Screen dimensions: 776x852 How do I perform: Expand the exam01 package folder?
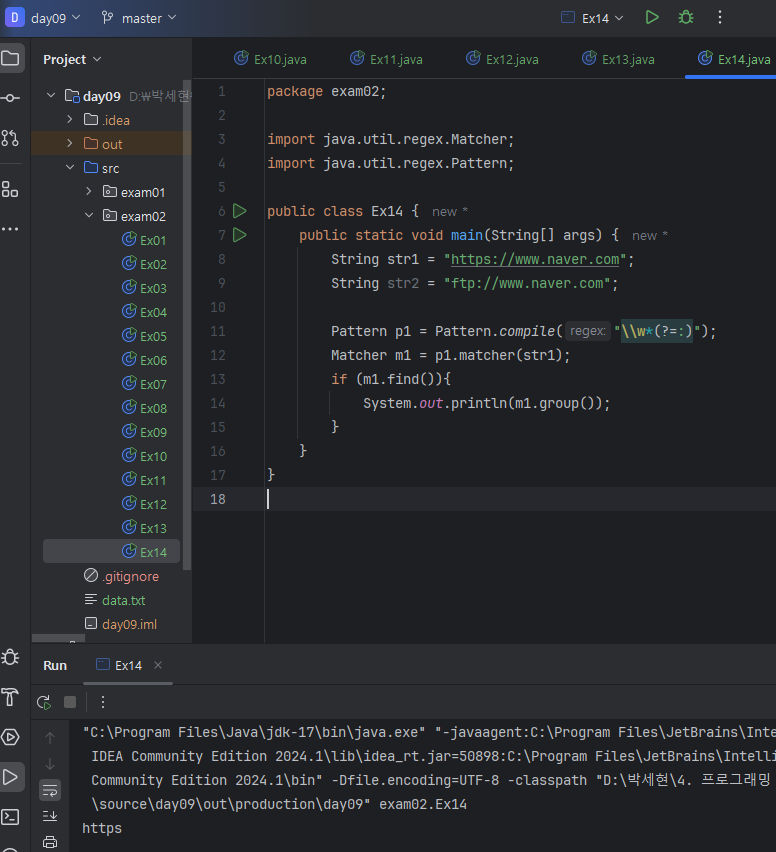click(x=88, y=192)
